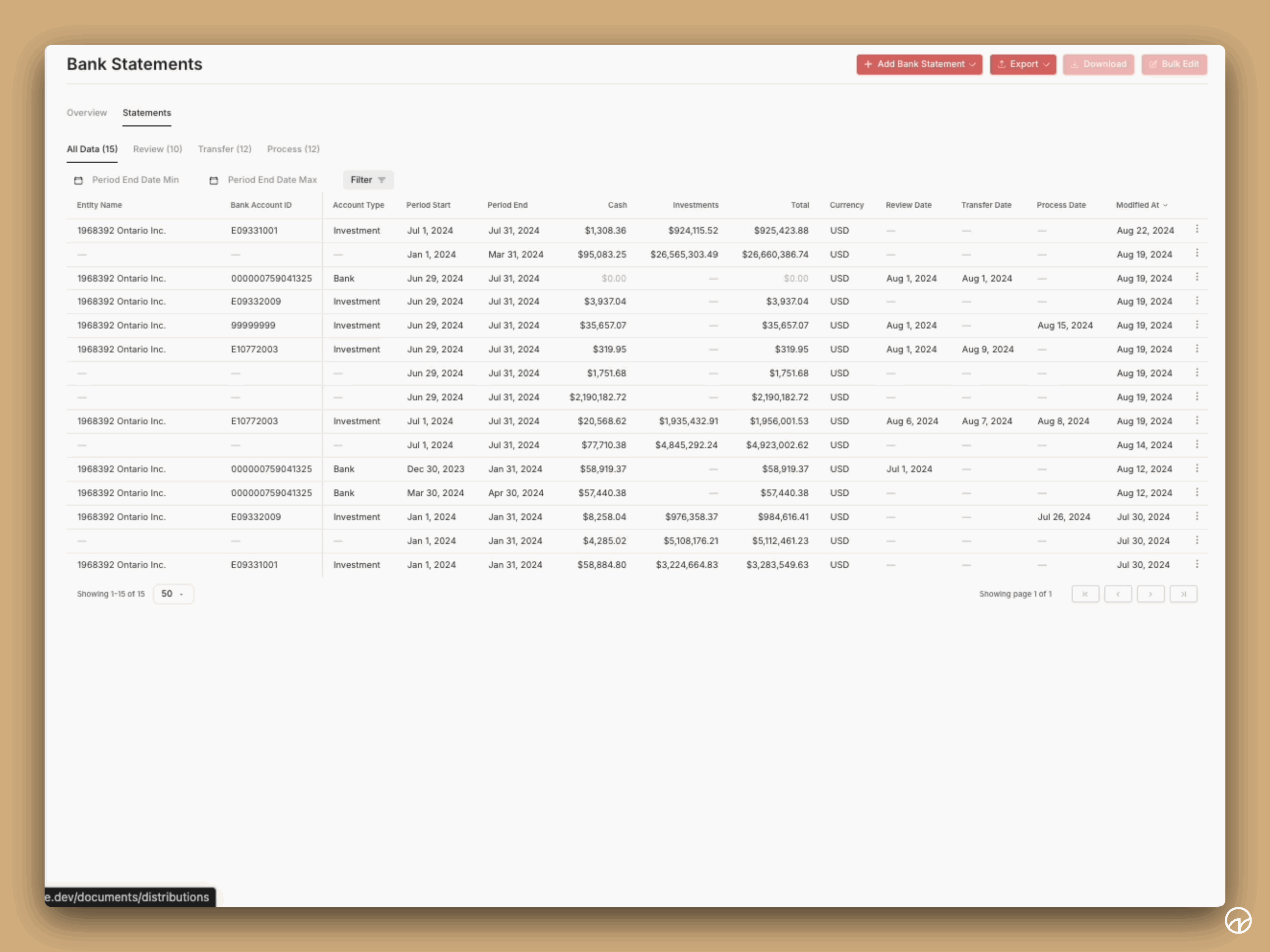The height and width of the screenshot is (952, 1270).
Task: Open row actions for account 99999999
Action: 1197,325
